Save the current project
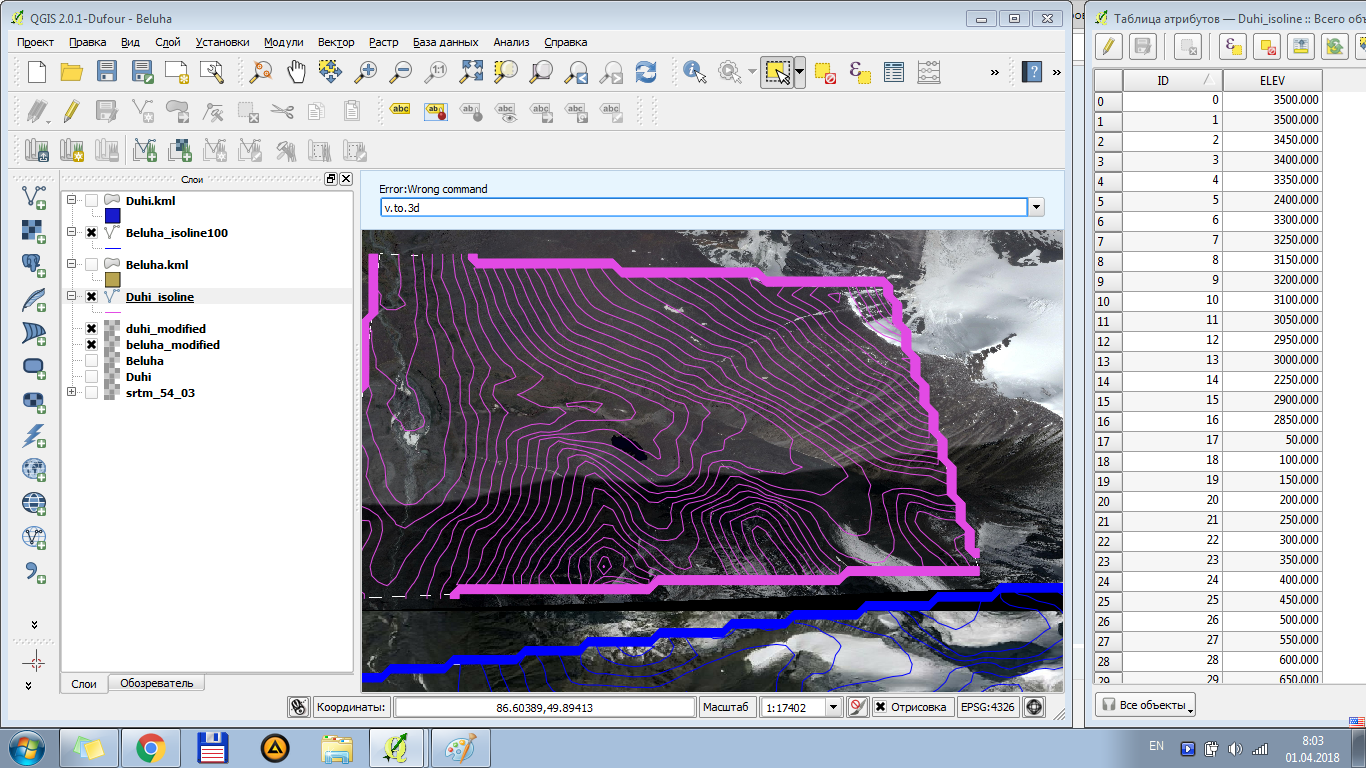1366x768 pixels. point(107,72)
